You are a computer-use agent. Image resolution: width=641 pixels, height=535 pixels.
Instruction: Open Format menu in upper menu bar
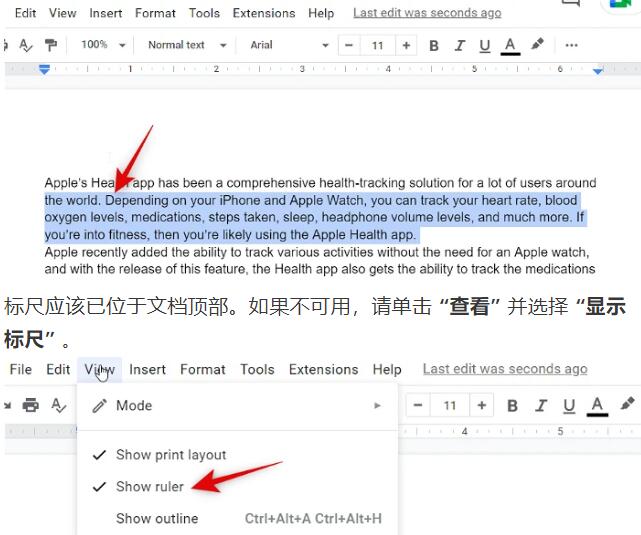155,13
